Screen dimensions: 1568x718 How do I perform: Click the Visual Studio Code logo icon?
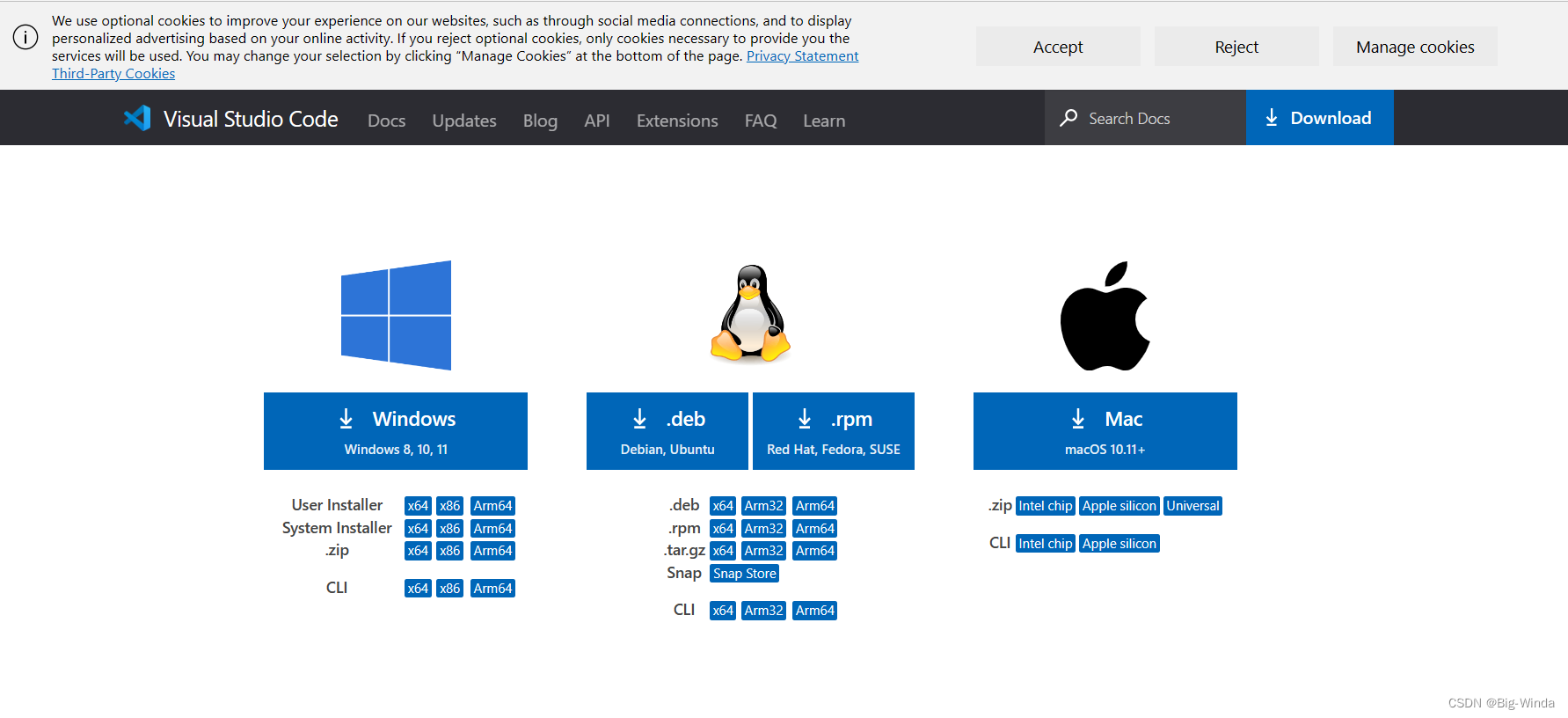click(x=137, y=118)
